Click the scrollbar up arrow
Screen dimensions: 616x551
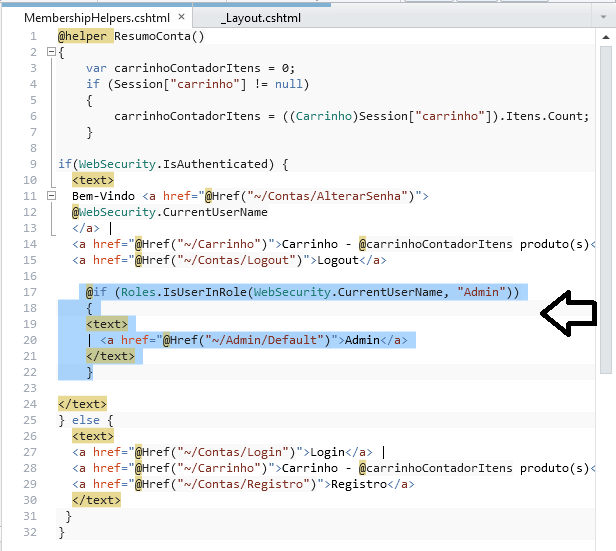(606, 37)
